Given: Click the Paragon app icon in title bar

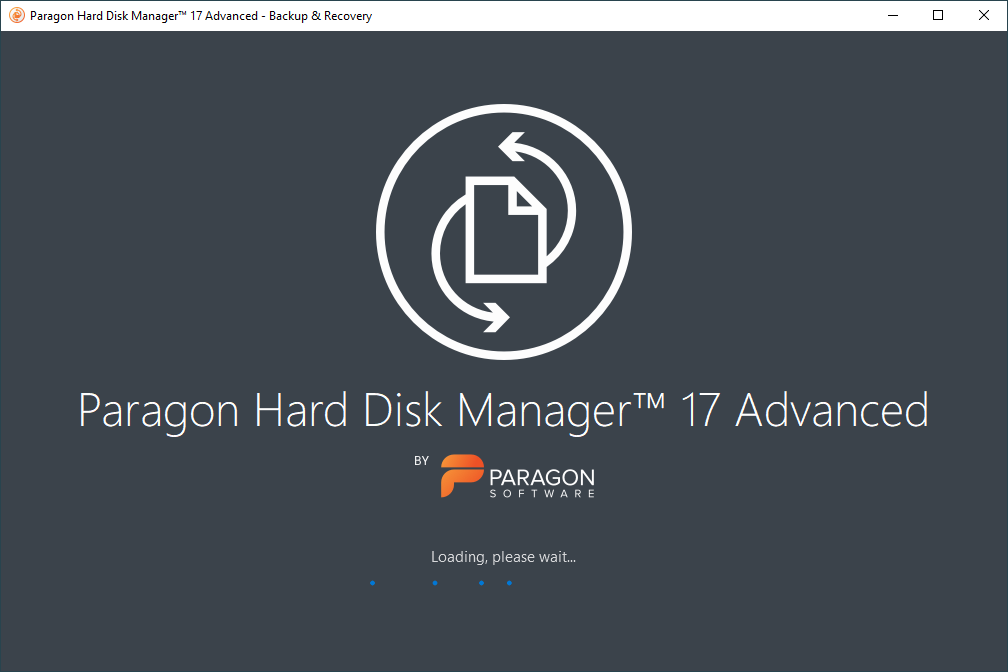Looking at the screenshot, I should click(17, 15).
